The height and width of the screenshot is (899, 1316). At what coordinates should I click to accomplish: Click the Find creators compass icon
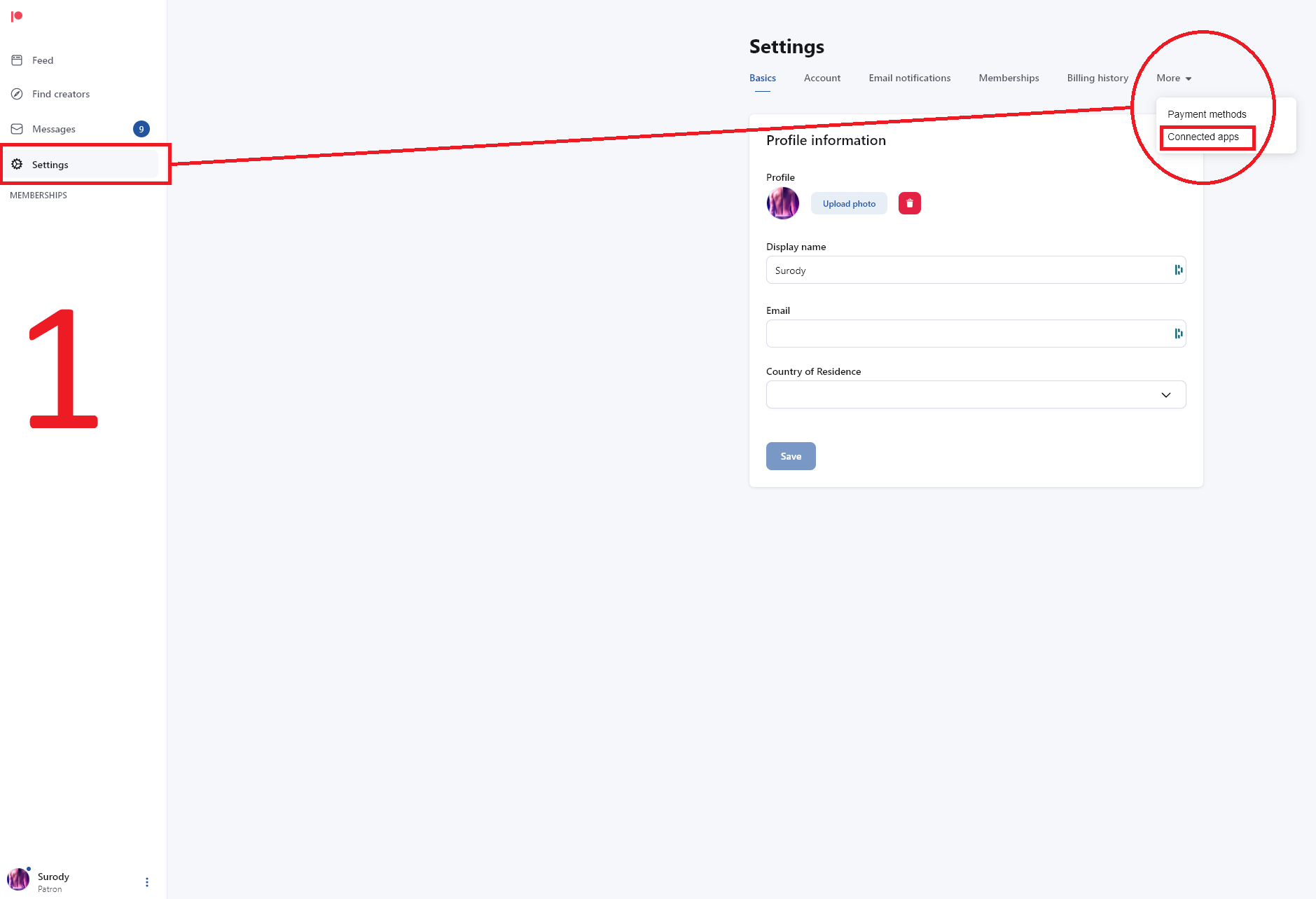[x=17, y=94]
